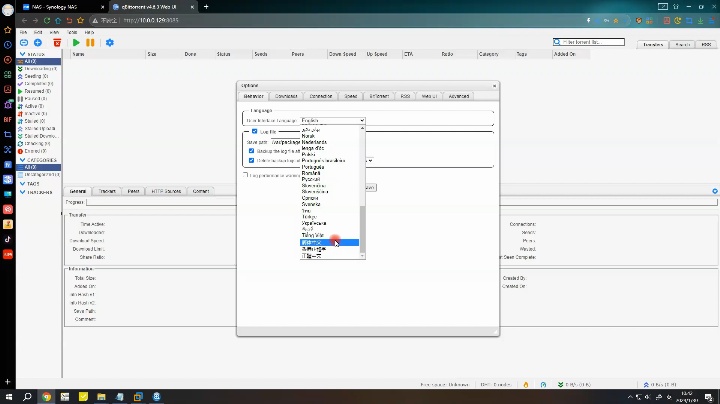Screen dimensions: 720x404
Task: Open the Tools menu
Action: [72, 33]
